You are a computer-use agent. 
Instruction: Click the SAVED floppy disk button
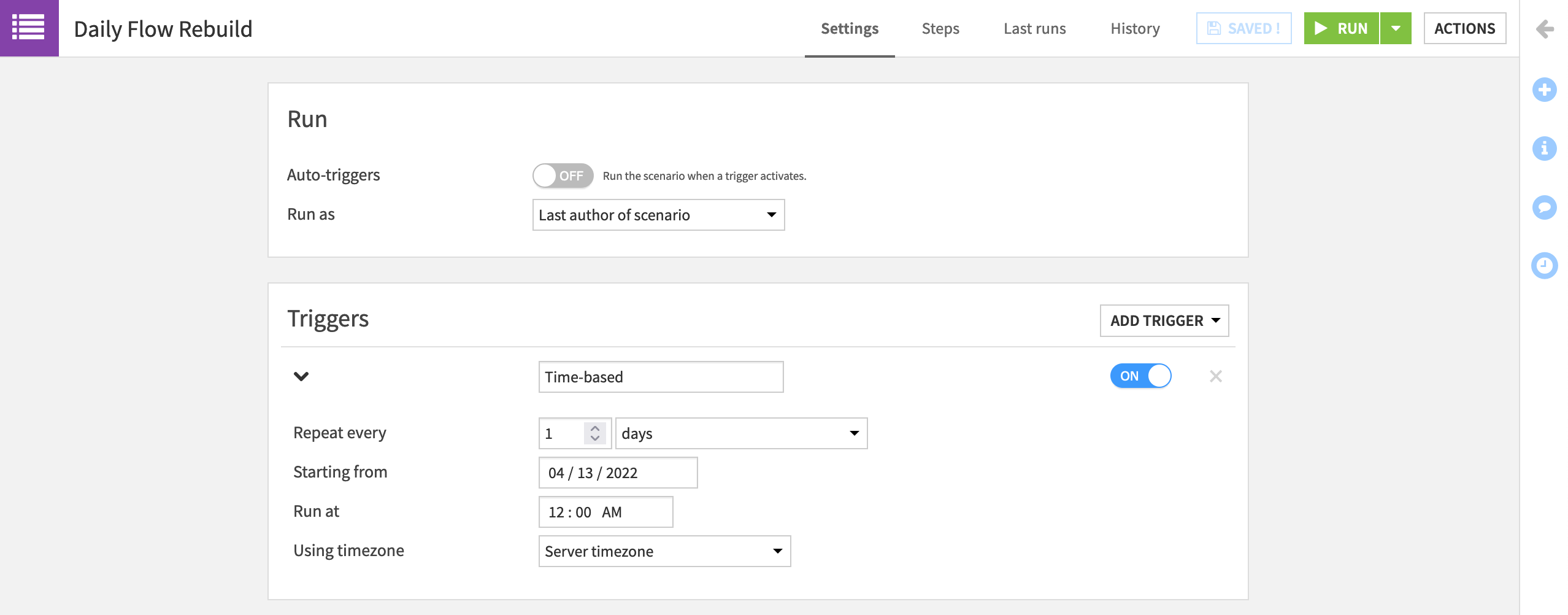click(x=1243, y=28)
